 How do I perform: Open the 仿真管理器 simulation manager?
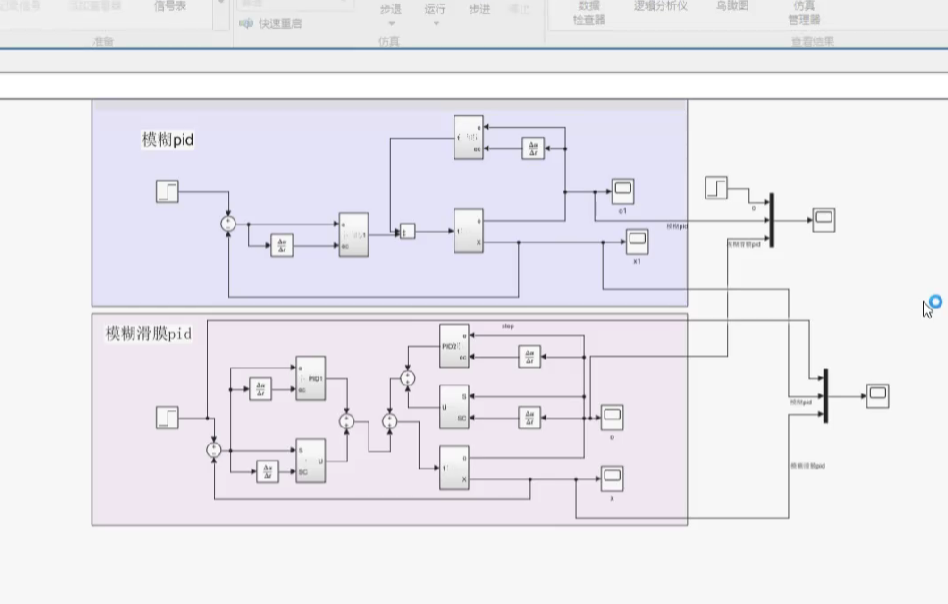(803, 12)
